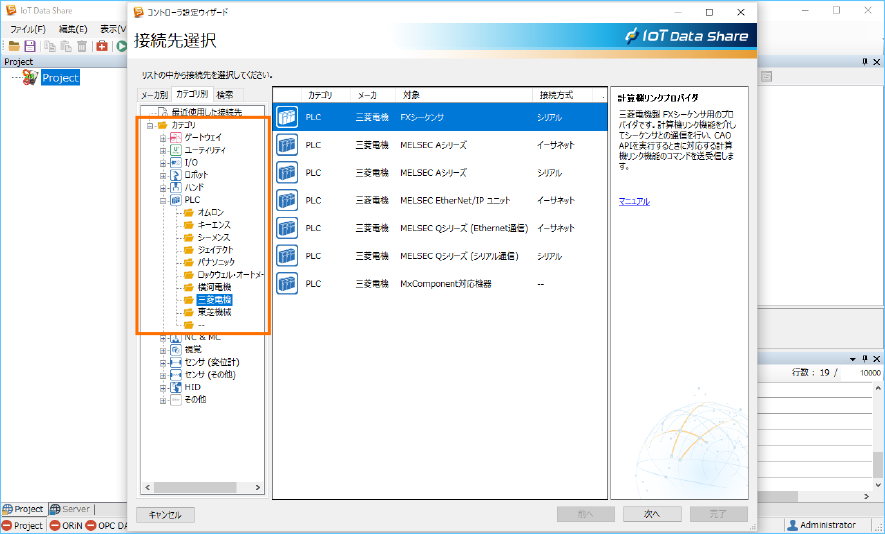Click the red add-controller toolbar icon
This screenshot has width=885, height=534.
pyautogui.click(x=102, y=47)
